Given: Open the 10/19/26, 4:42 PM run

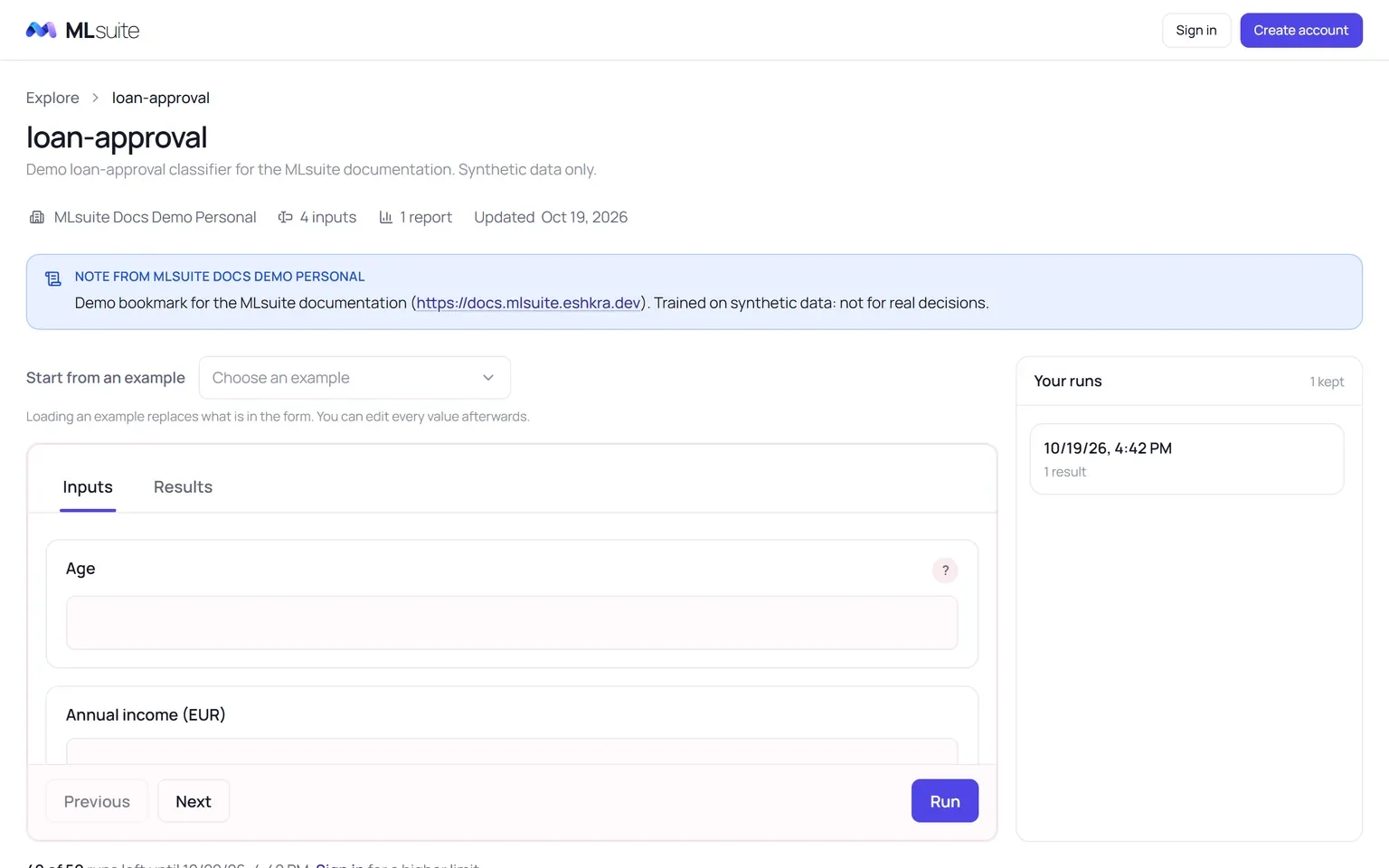Looking at the screenshot, I should (x=1186, y=459).
